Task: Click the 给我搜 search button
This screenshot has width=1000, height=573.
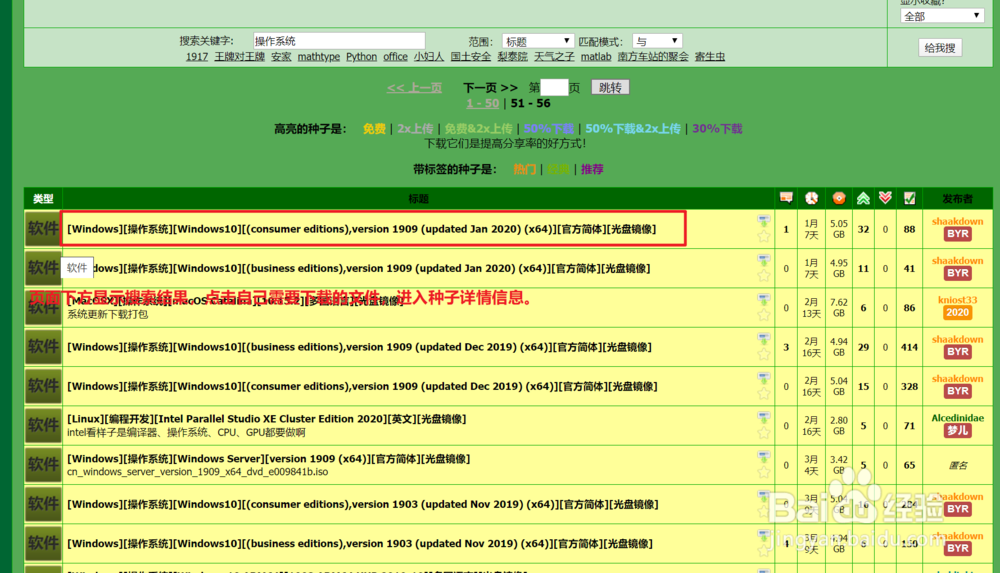Action: pos(940,48)
